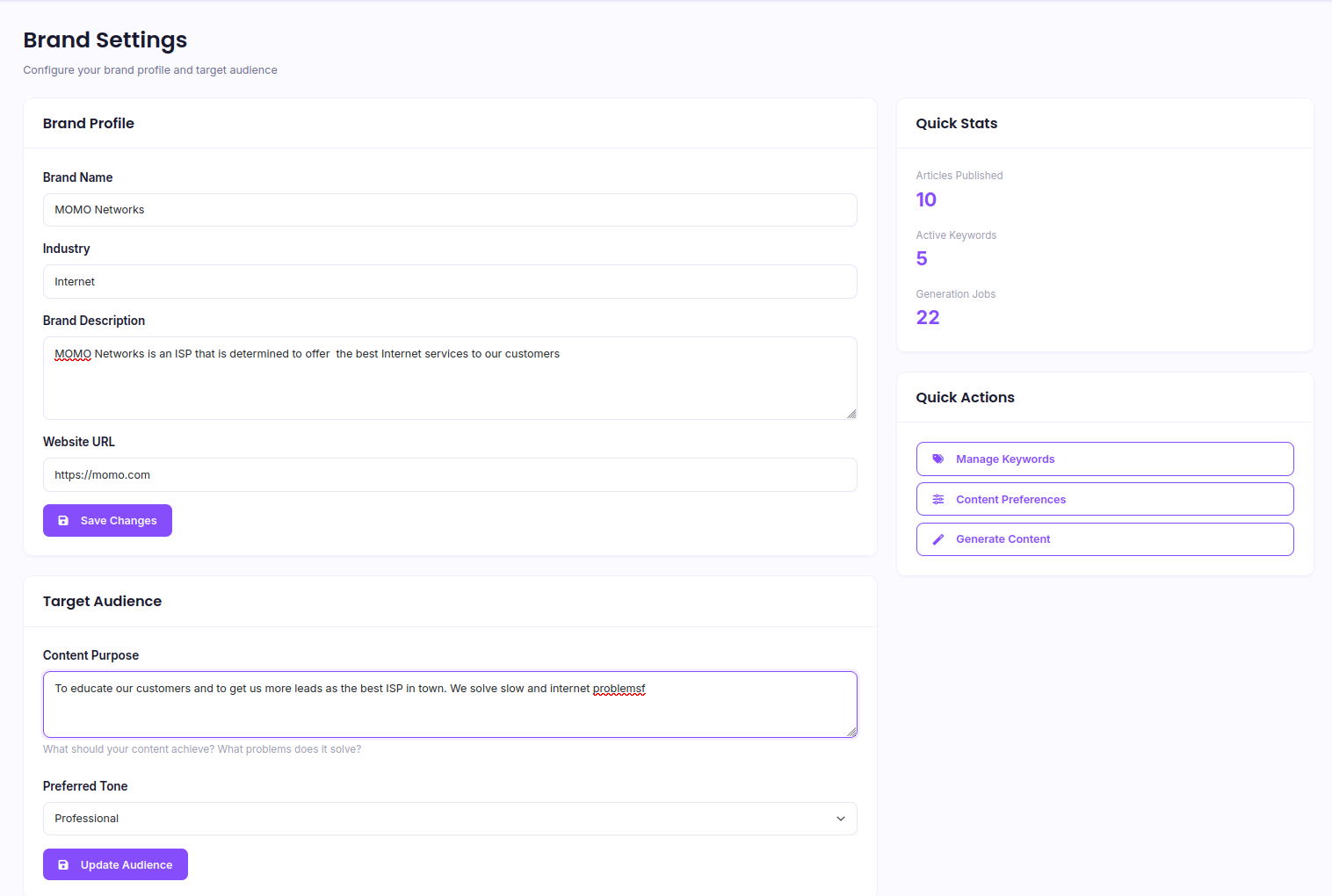1332x896 pixels.
Task: Click the Brand Name input field
Action: [450, 210]
